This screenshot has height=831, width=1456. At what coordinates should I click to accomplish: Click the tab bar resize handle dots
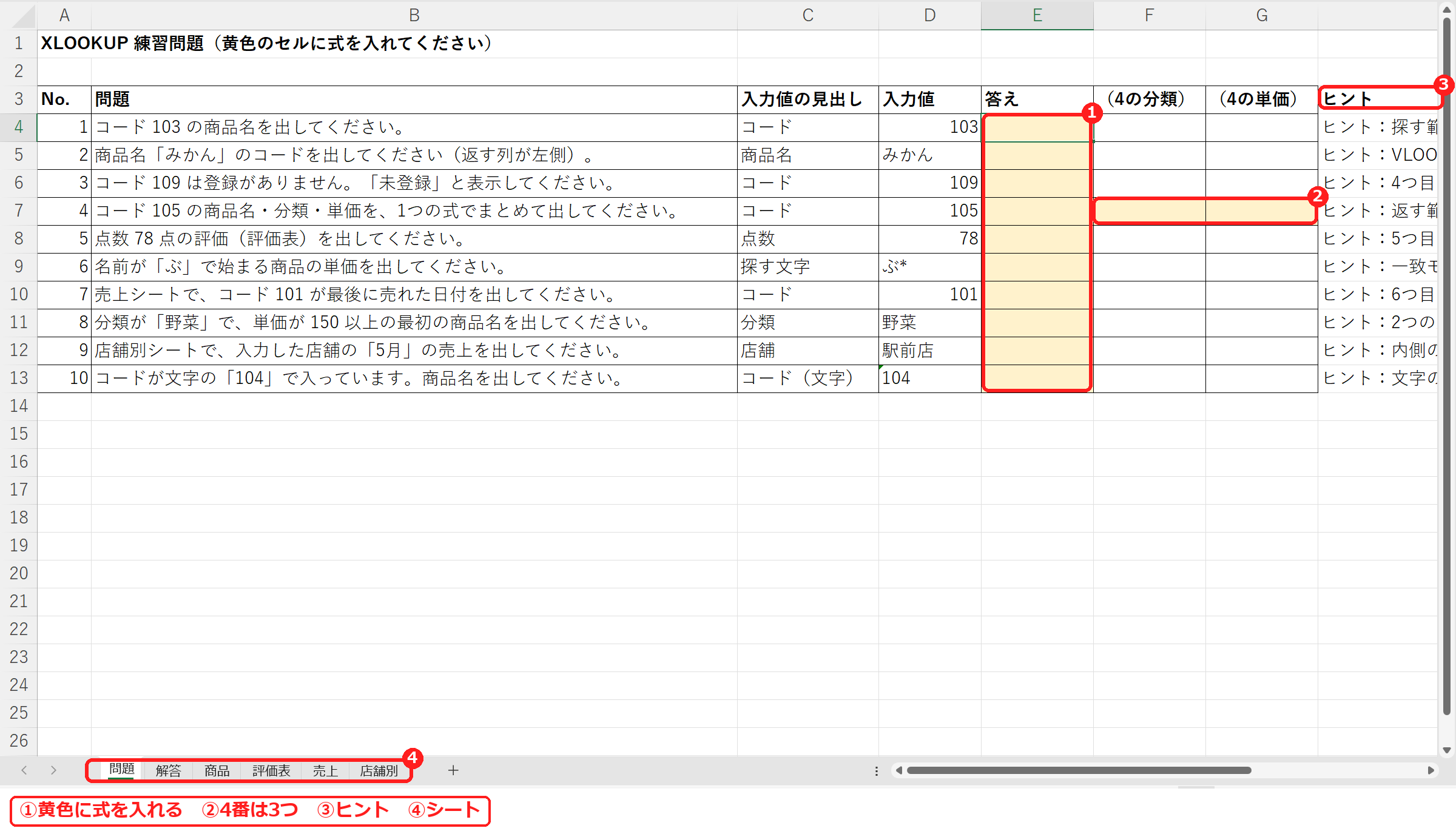point(876,771)
